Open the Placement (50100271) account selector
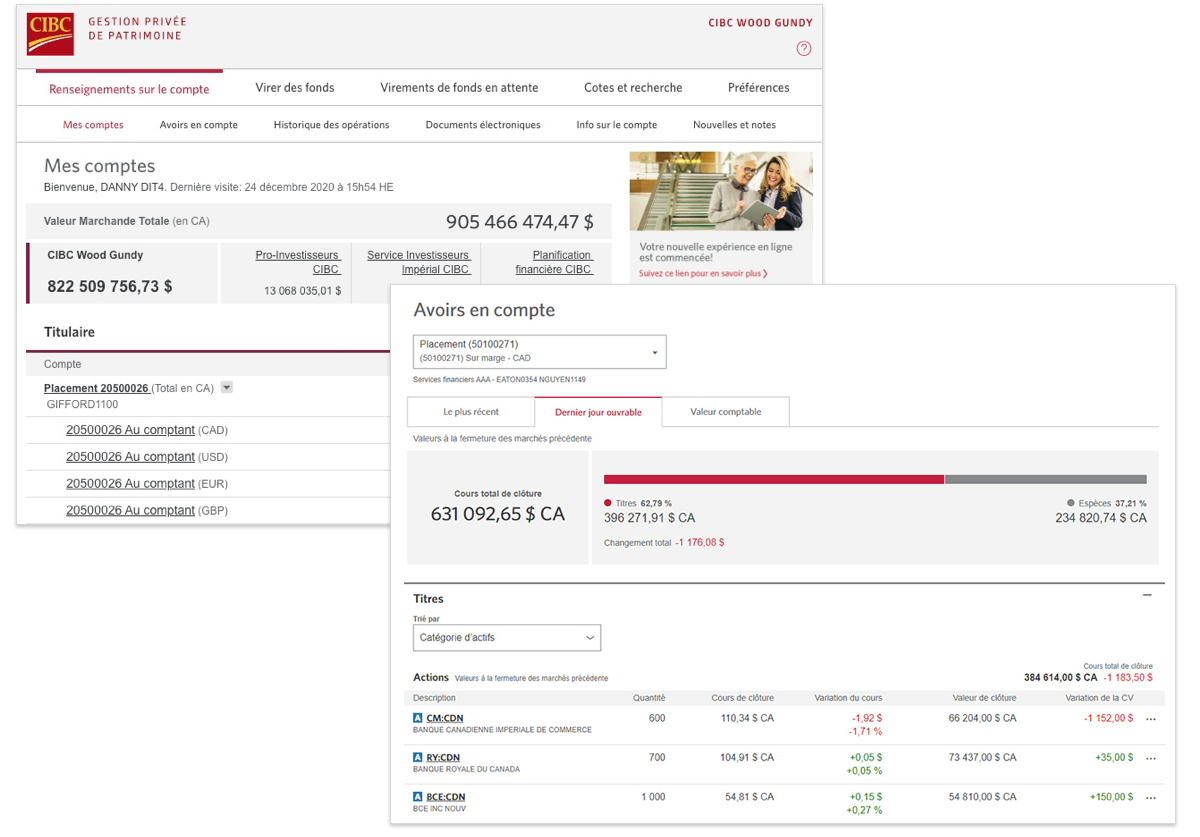 pyautogui.click(x=539, y=351)
